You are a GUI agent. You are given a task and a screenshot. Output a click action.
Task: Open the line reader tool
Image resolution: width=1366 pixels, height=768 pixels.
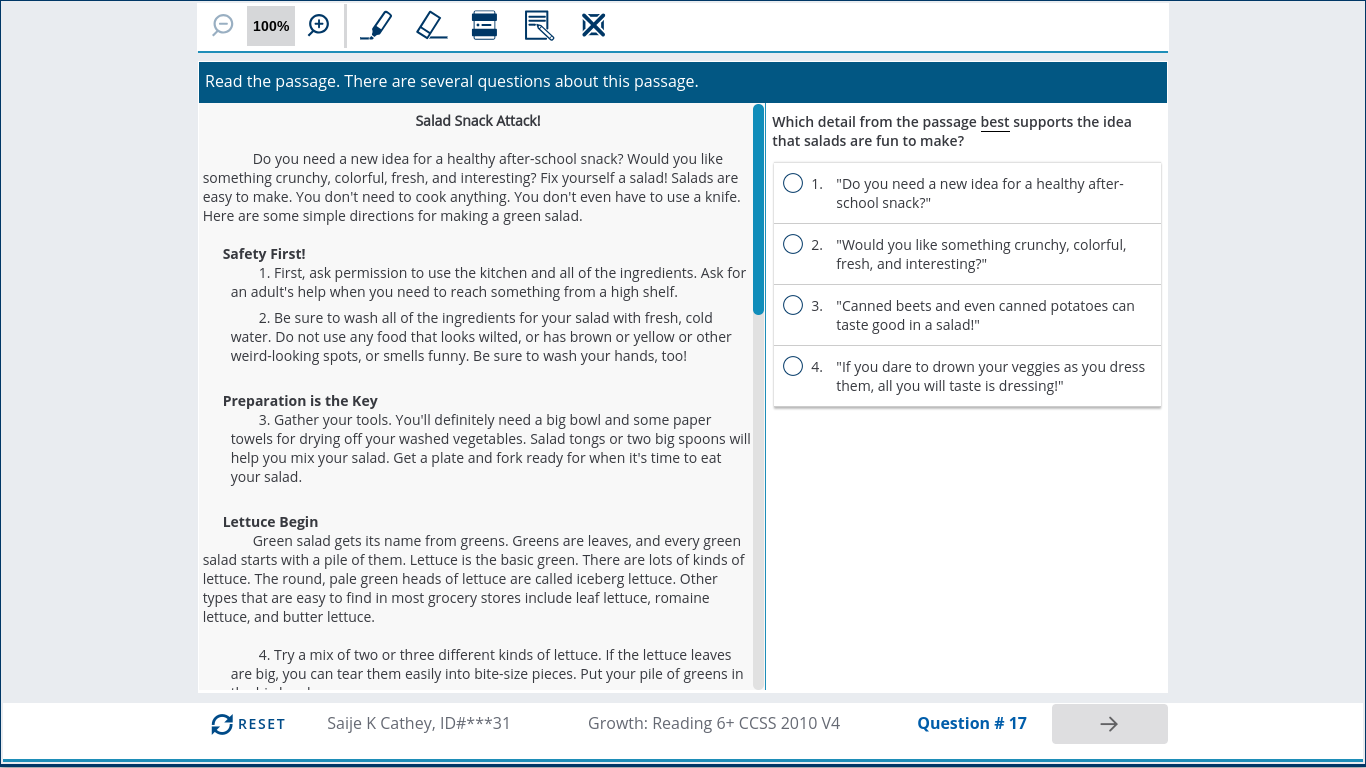484,25
